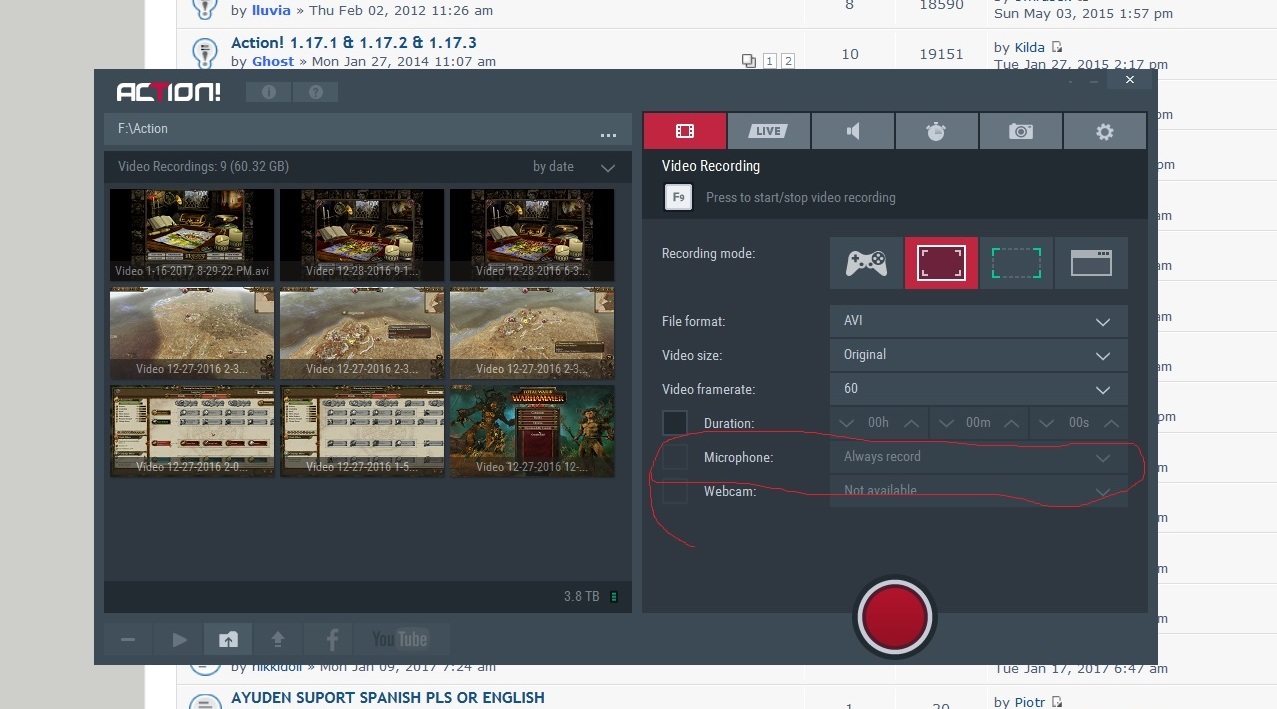Open the audio recording tab

(852, 131)
